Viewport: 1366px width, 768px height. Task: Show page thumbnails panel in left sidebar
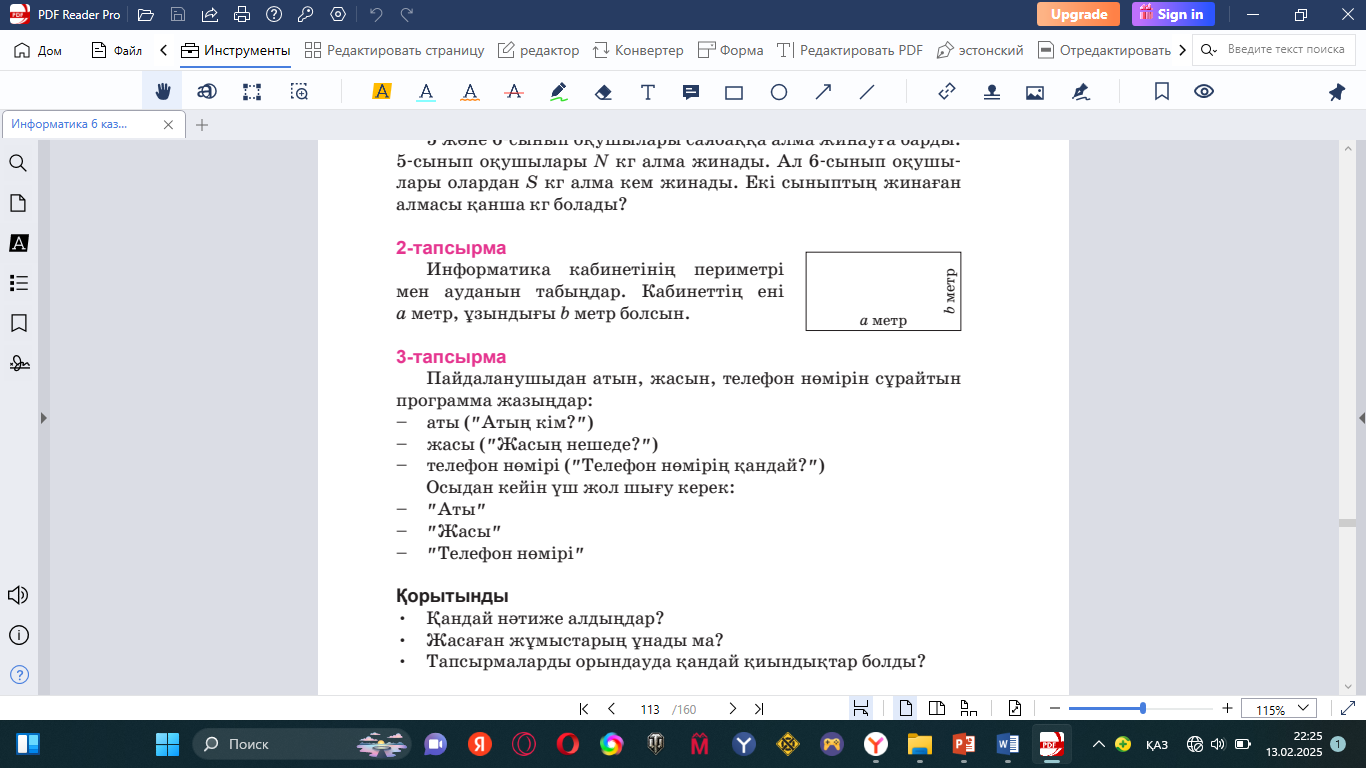click(18, 203)
